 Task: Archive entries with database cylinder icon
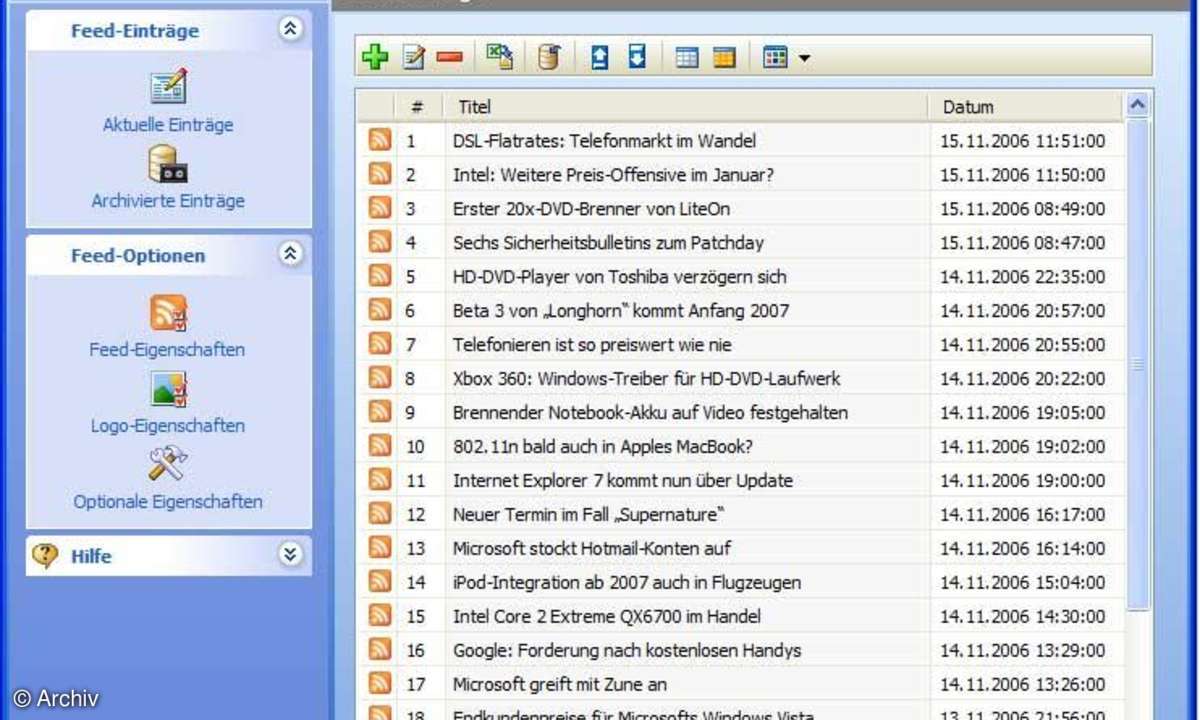pyautogui.click(x=548, y=57)
